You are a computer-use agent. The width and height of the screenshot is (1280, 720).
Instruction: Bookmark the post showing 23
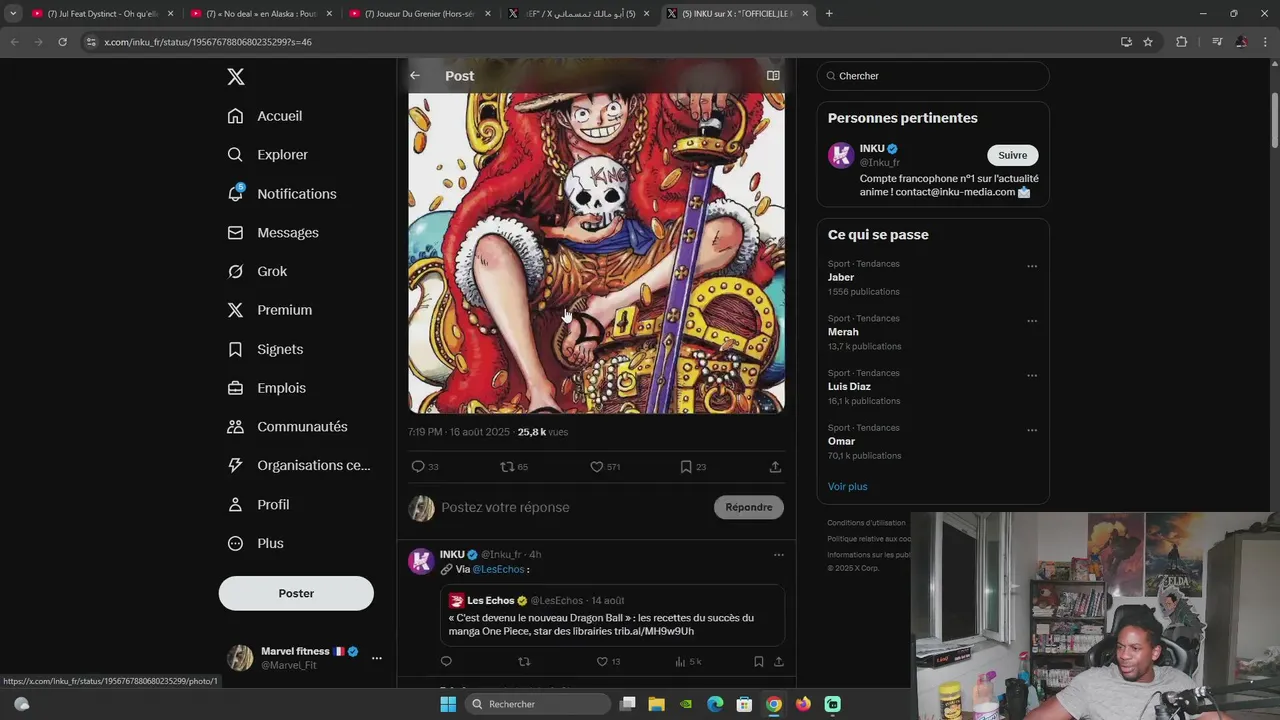pyautogui.click(x=686, y=467)
